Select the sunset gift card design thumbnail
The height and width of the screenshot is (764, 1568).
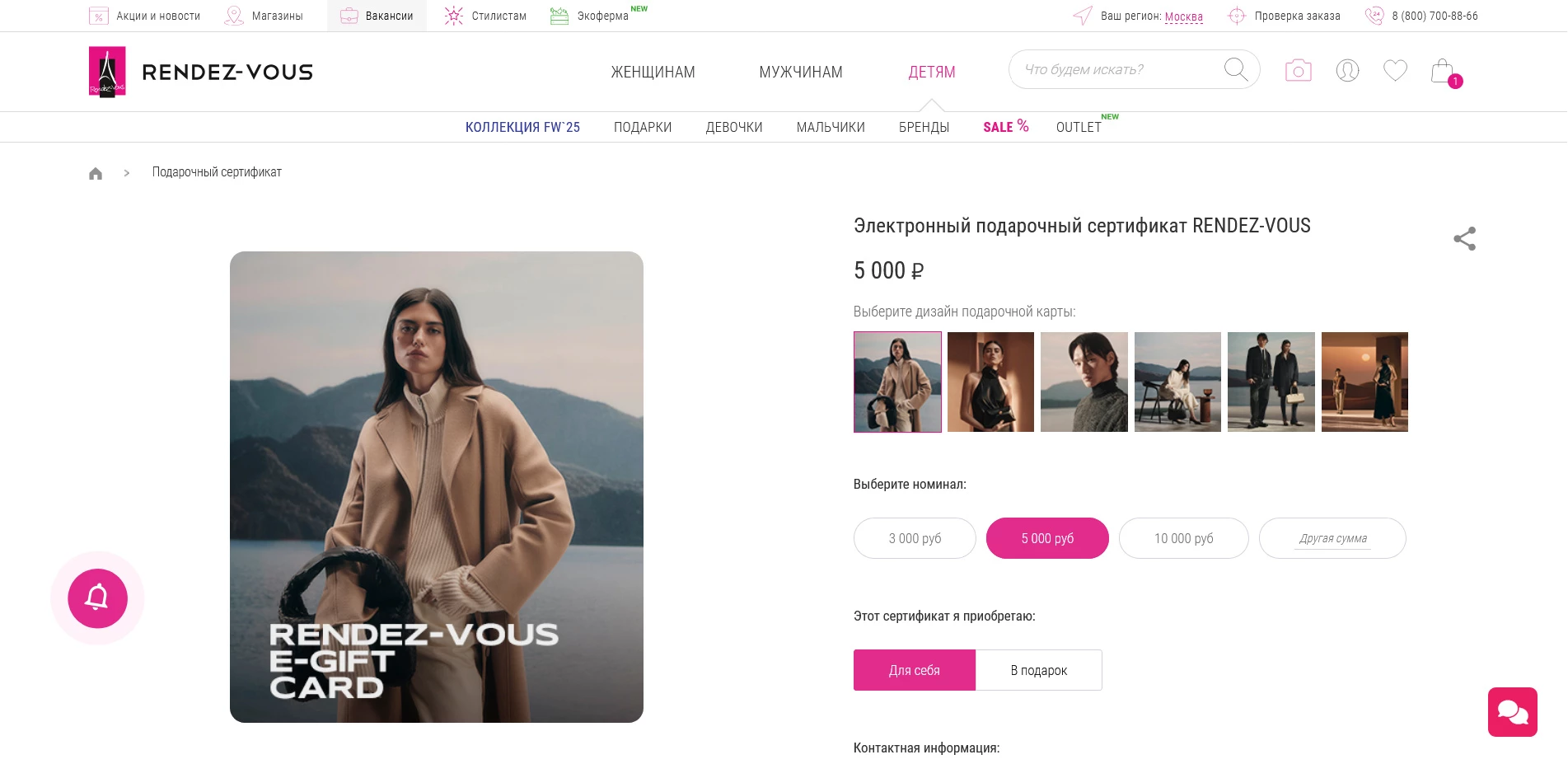pyautogui.click(x=1364, y=382)
